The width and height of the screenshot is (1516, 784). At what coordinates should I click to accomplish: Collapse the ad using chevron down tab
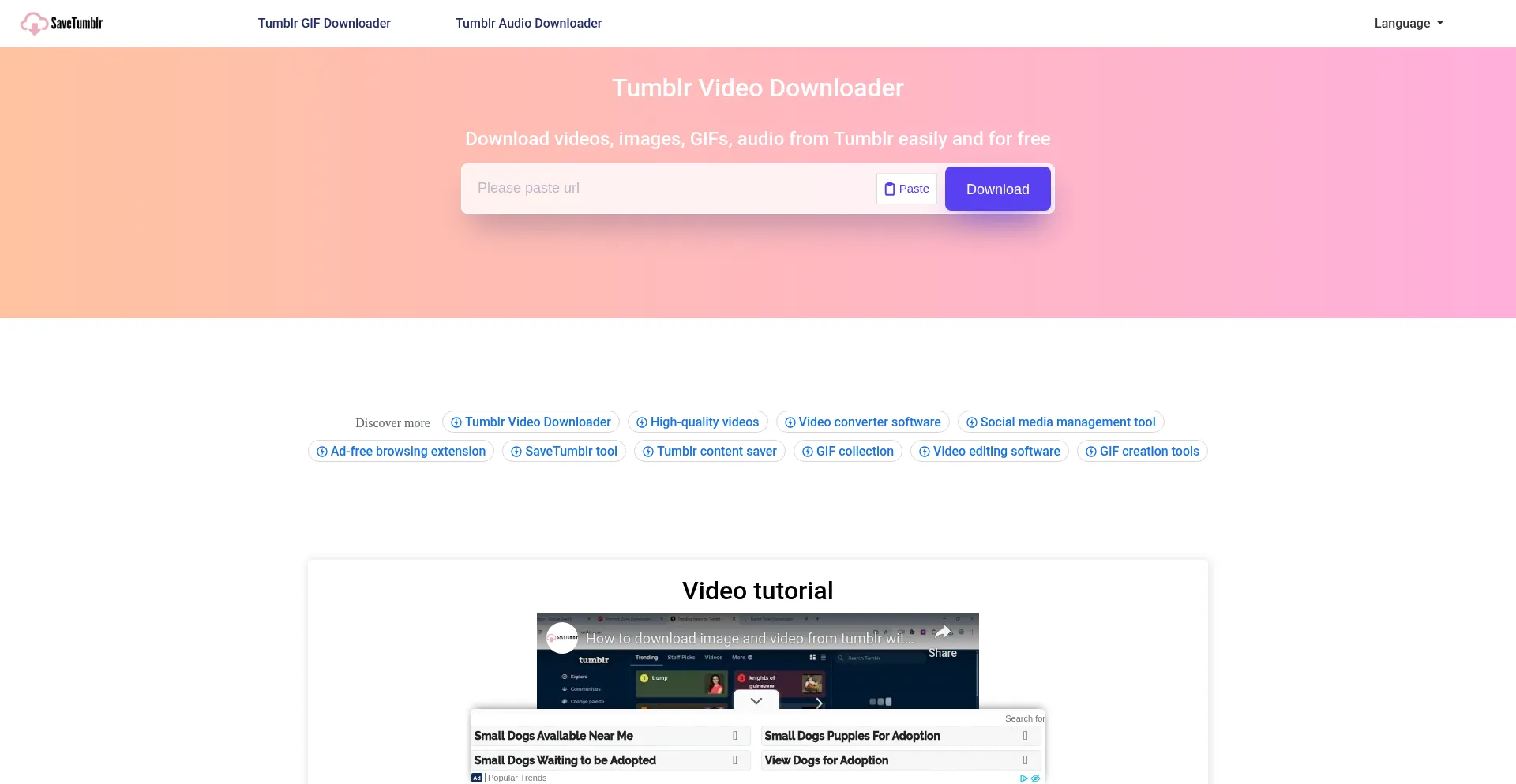(x=756, y=700)
